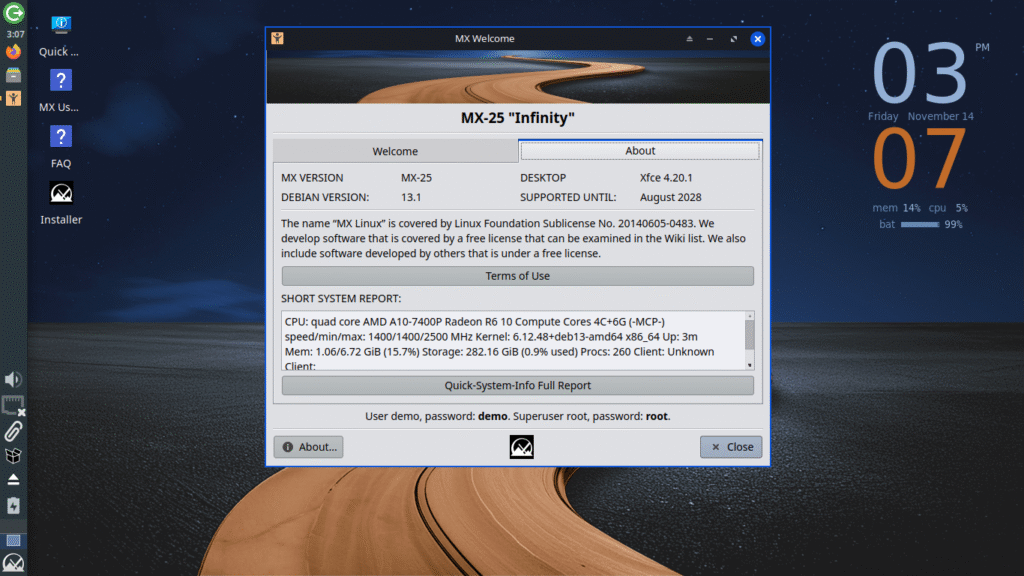
Task: Open Quick-System-Info Full Report
Action: coord(517,385)
